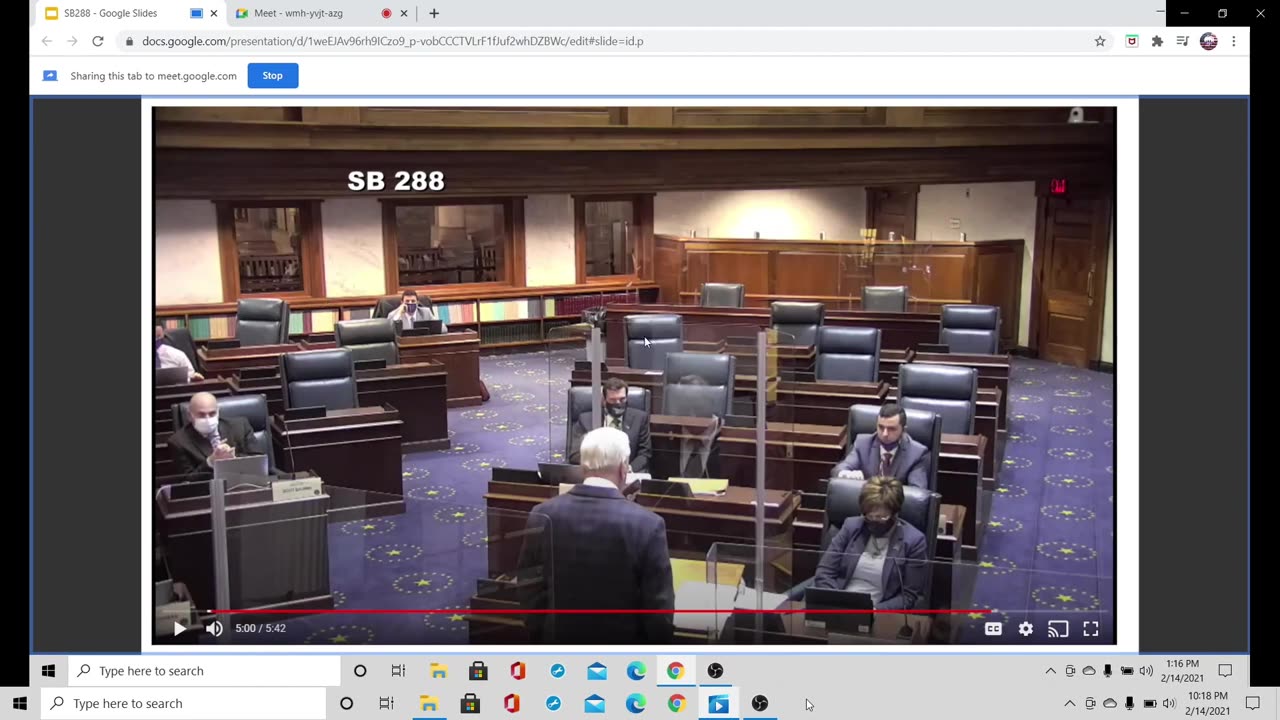Open volume control beside the 10:18 PM clock
This screenshot has height=720, width=1280.
pos(1168,704)
